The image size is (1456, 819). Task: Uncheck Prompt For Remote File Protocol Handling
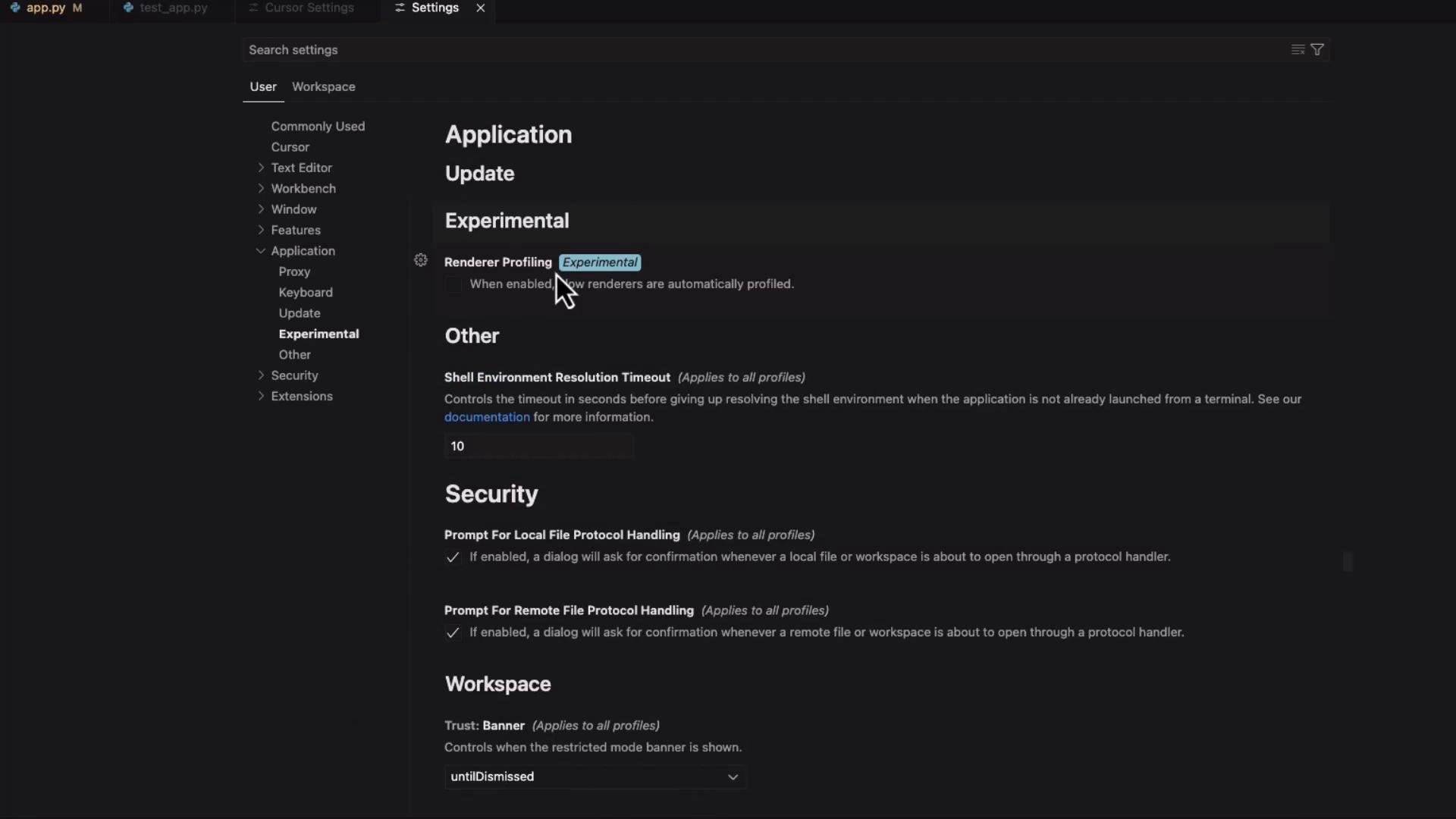click(x=453, y=633)
